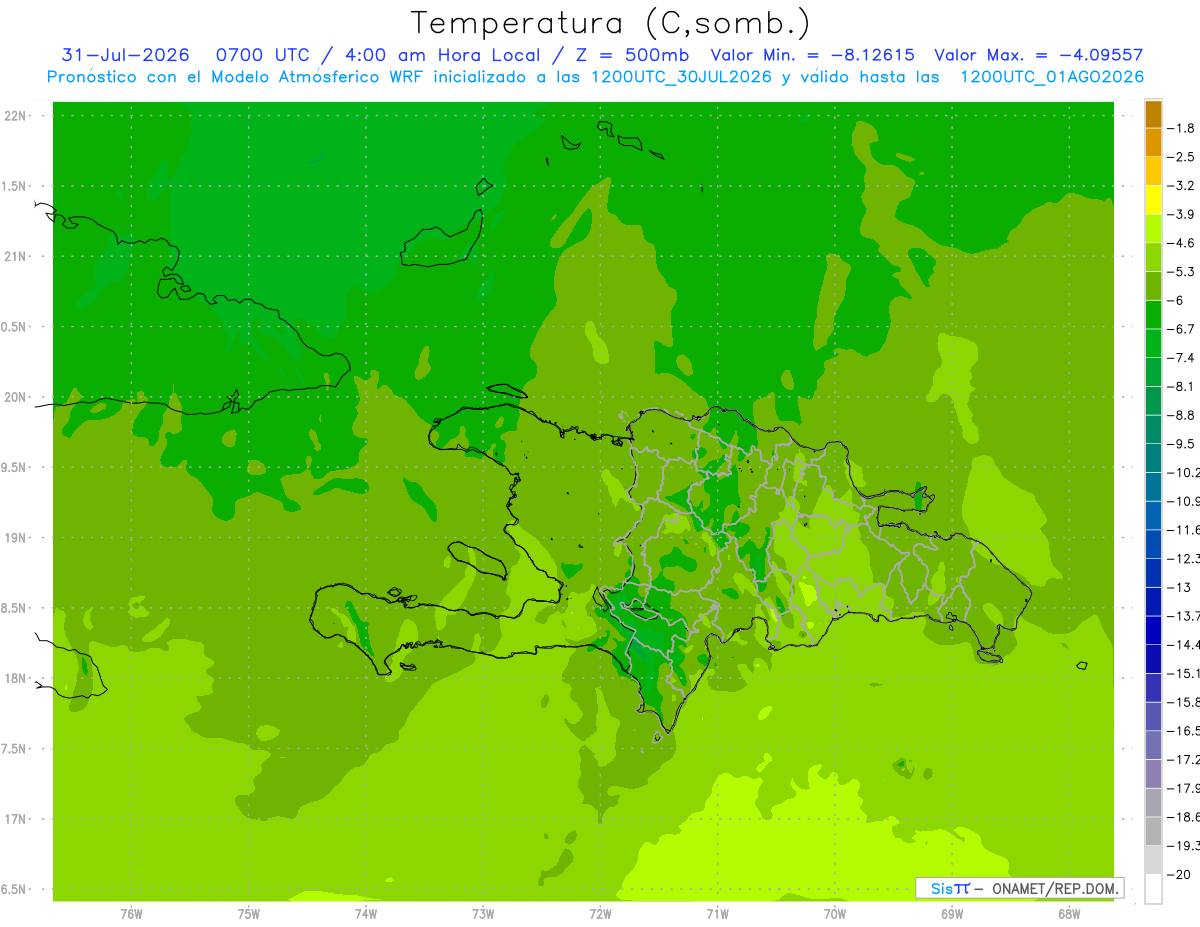1200x927 pixels.
Task: Click the 'Valor Min. = -8.12615' text
Action: (813, 55)
